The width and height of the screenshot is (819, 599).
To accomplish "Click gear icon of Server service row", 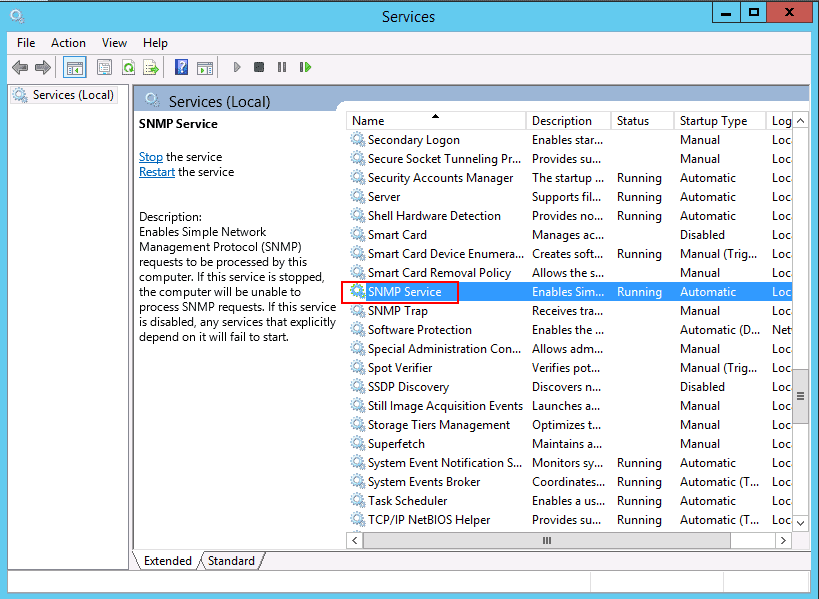I will pos(357,196).
